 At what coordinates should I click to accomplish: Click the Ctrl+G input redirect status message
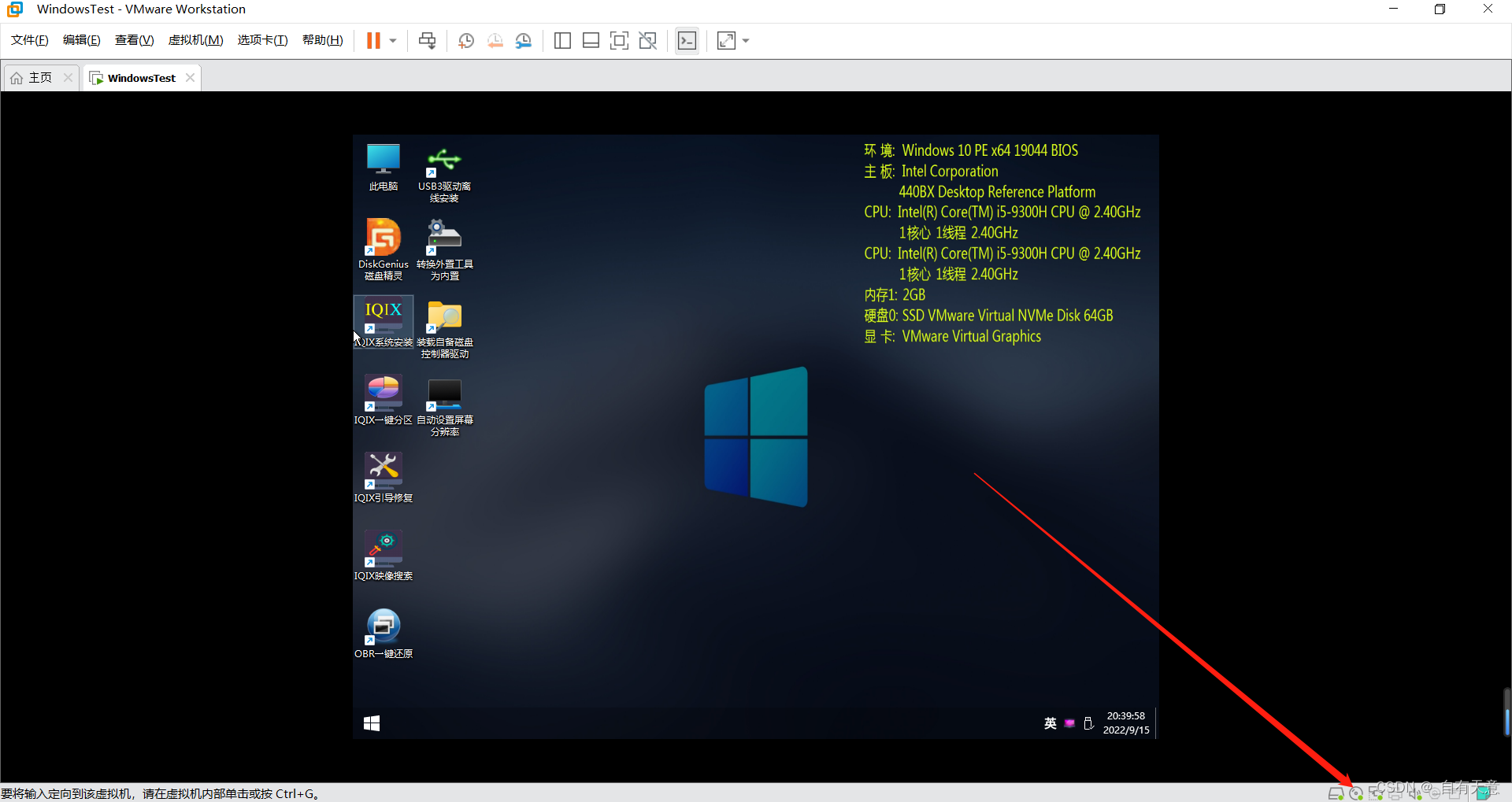point(161,793)
